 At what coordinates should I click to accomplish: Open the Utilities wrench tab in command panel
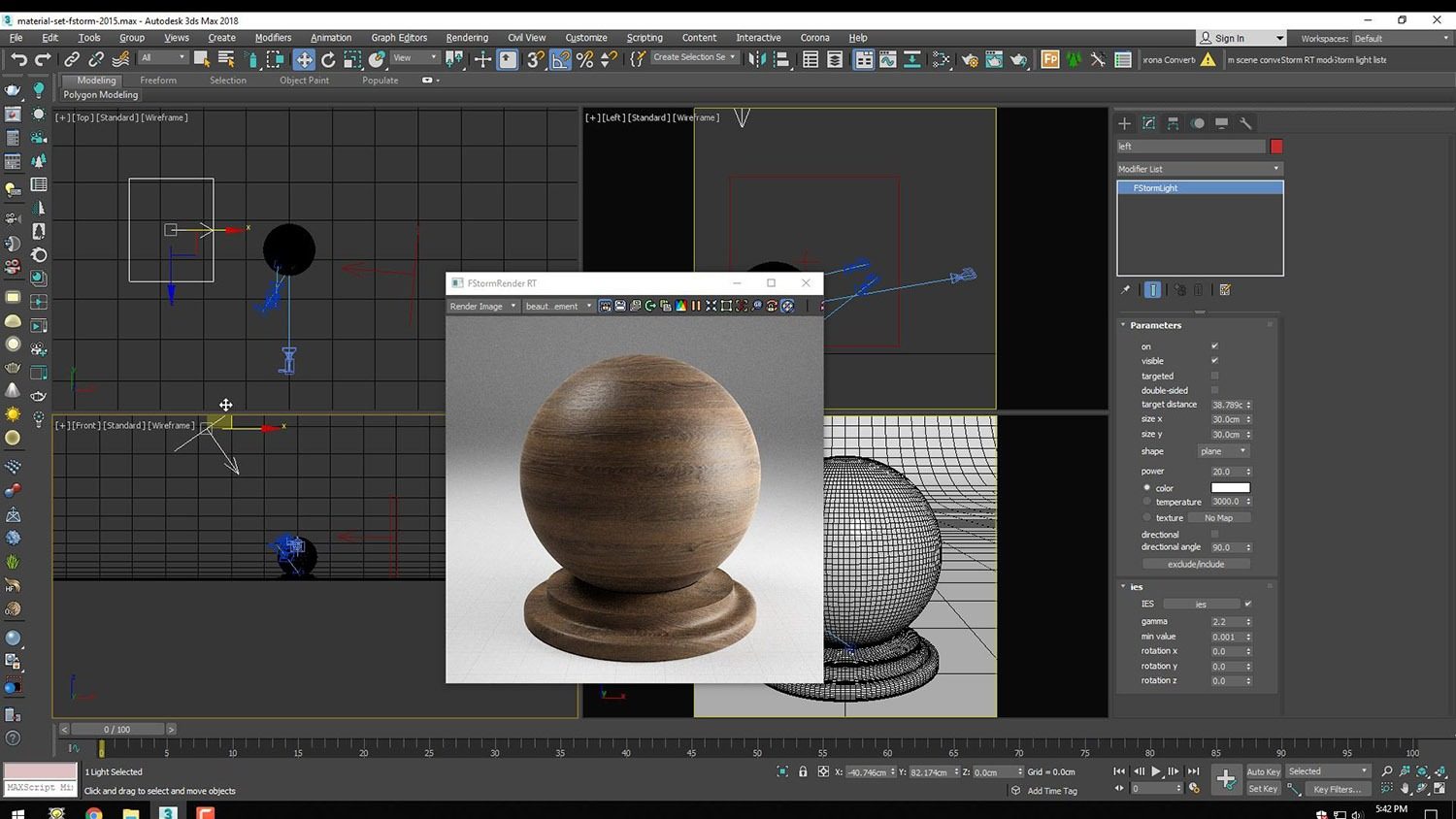click(1245, 123)
